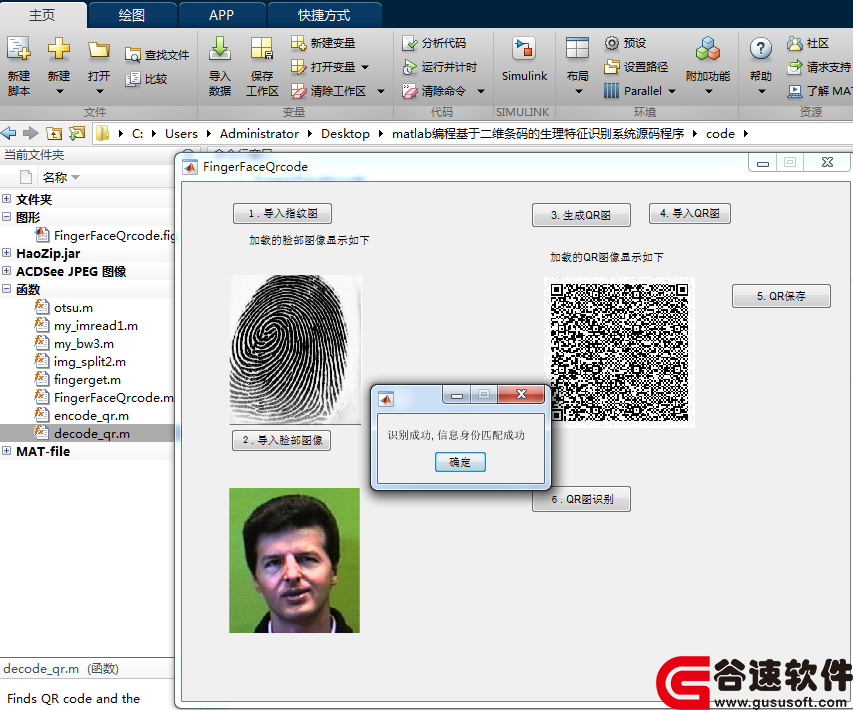Click the forward arrow in address bar
The image size is (853, 710).
click(31, 133)
